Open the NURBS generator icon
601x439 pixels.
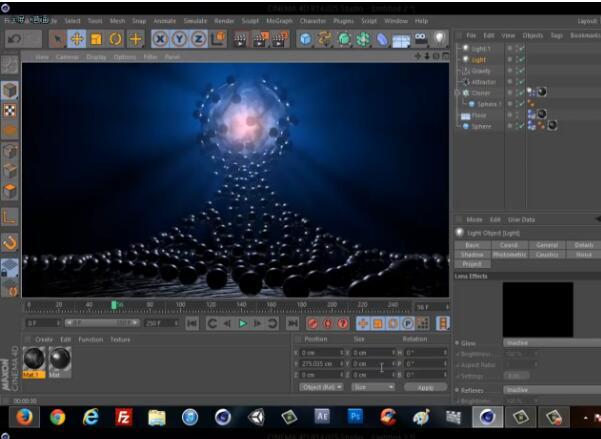click(344, 39)
